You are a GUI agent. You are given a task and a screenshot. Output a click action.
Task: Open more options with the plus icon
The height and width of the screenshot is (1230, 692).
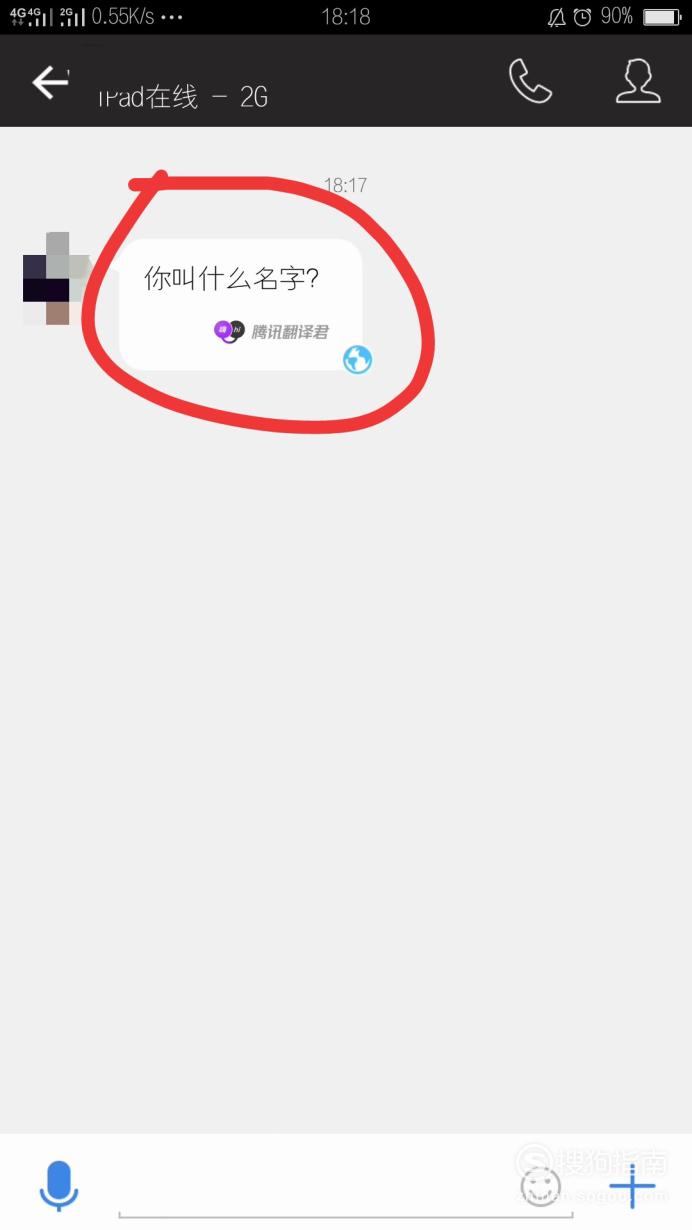pos(632,1187)
